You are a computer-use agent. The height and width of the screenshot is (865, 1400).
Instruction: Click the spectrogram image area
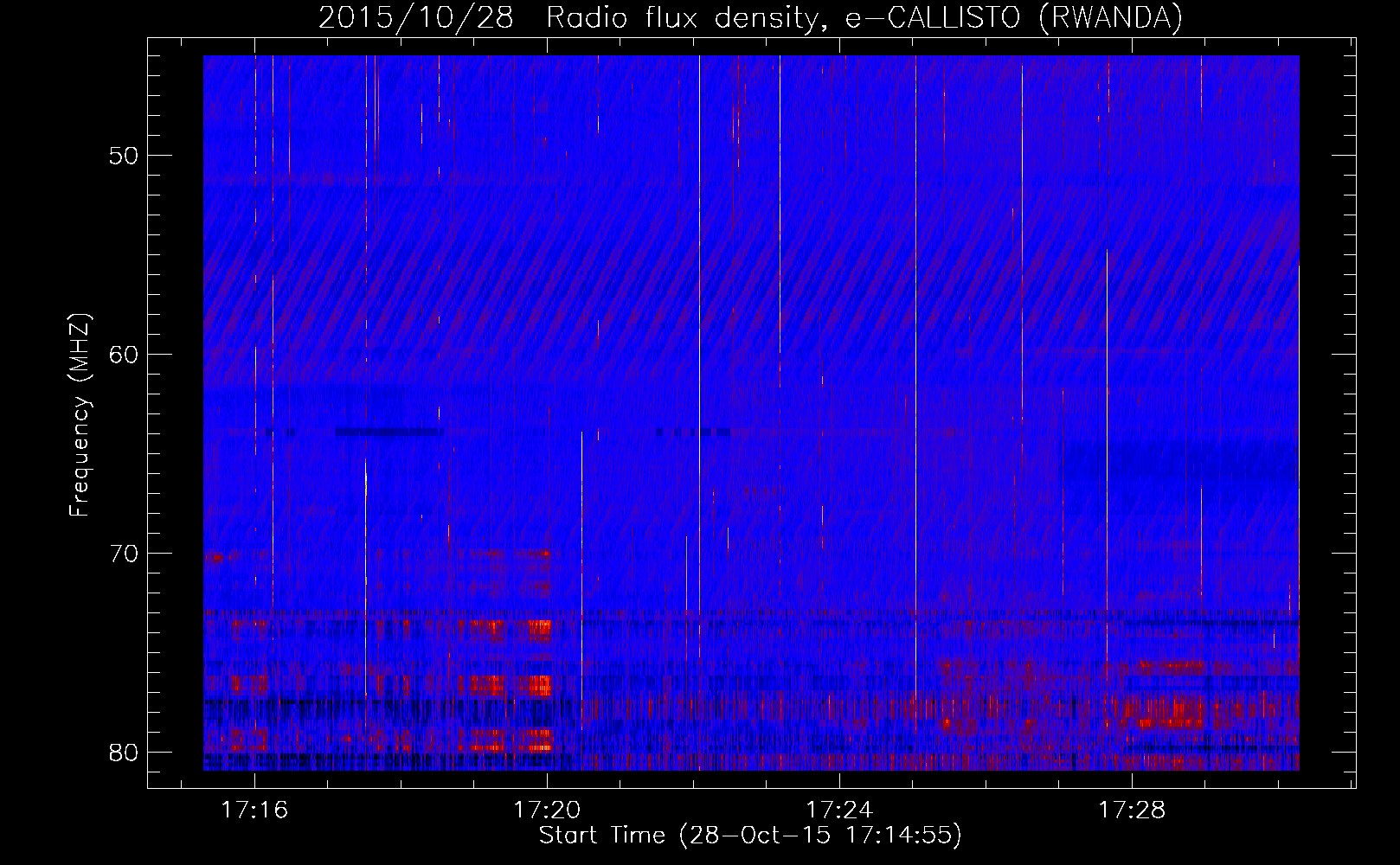click(x=751, y=413)
